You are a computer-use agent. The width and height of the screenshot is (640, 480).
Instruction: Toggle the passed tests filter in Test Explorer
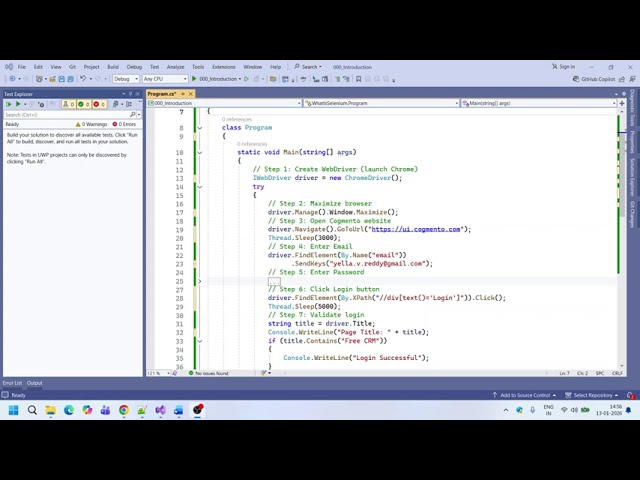point(84,104)
